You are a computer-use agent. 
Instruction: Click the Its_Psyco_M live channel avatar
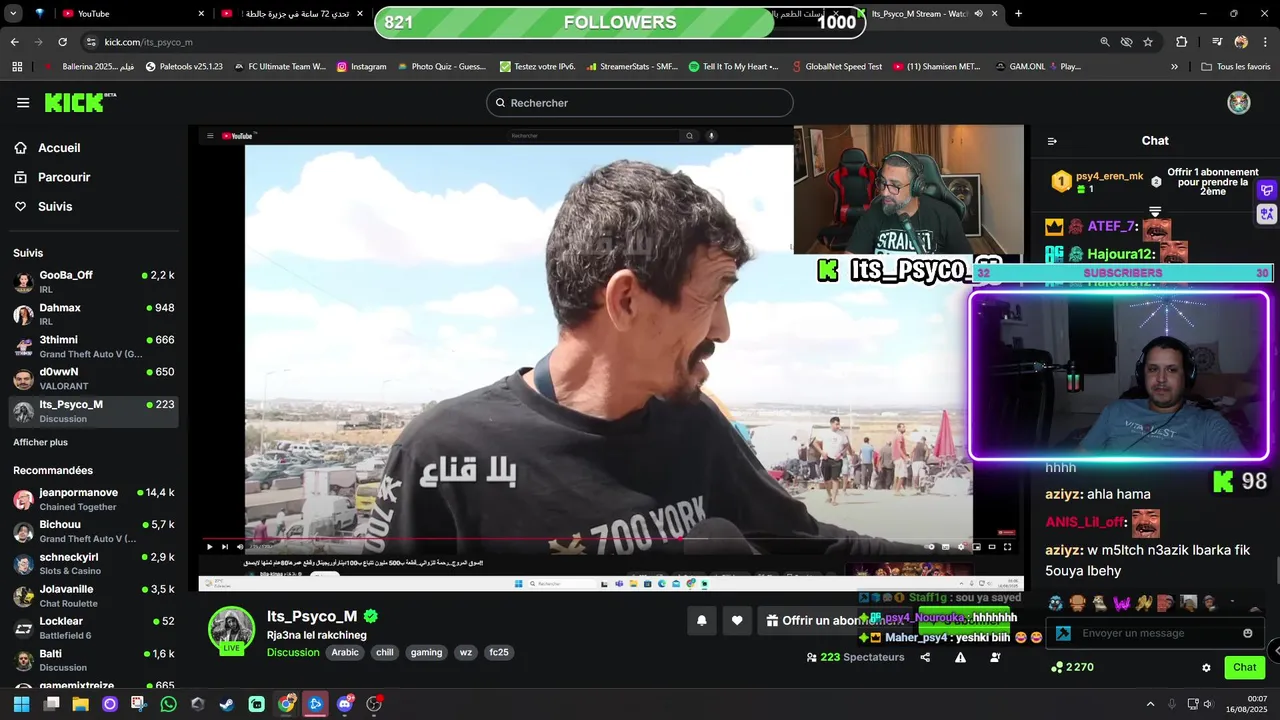pyautogui.click(x=231, y=629)
